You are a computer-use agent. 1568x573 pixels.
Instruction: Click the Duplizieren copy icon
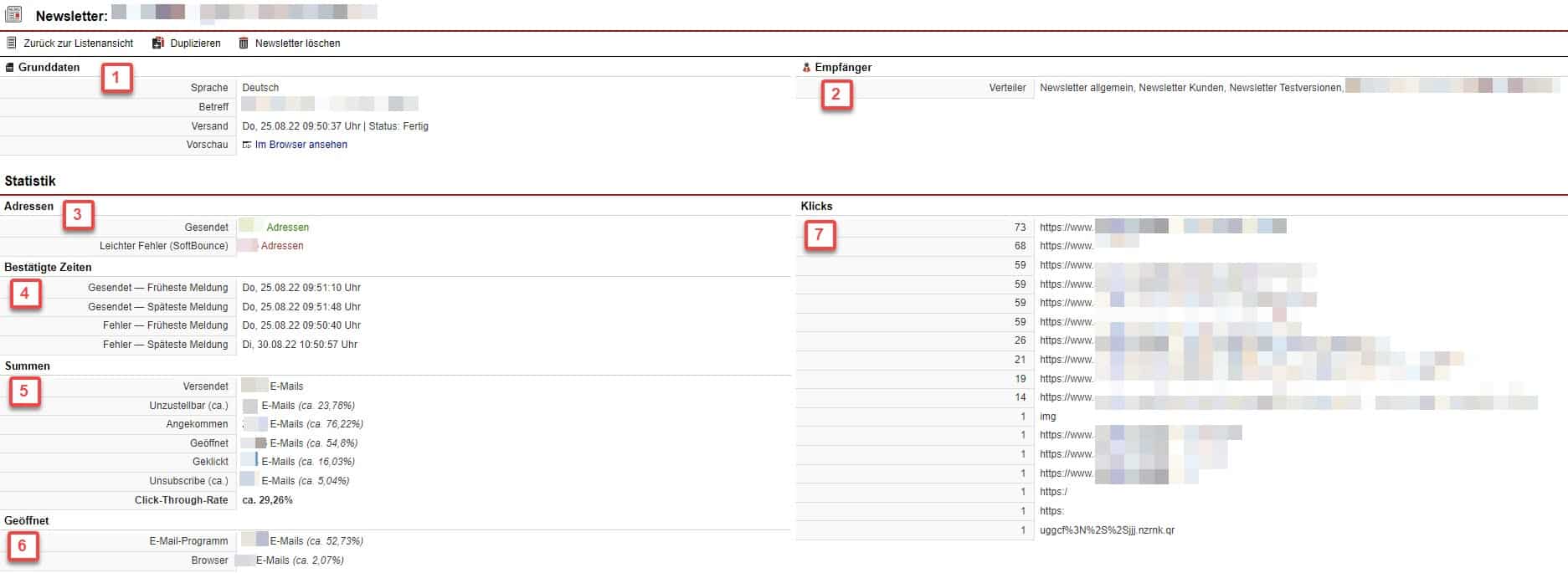(158, 43)
